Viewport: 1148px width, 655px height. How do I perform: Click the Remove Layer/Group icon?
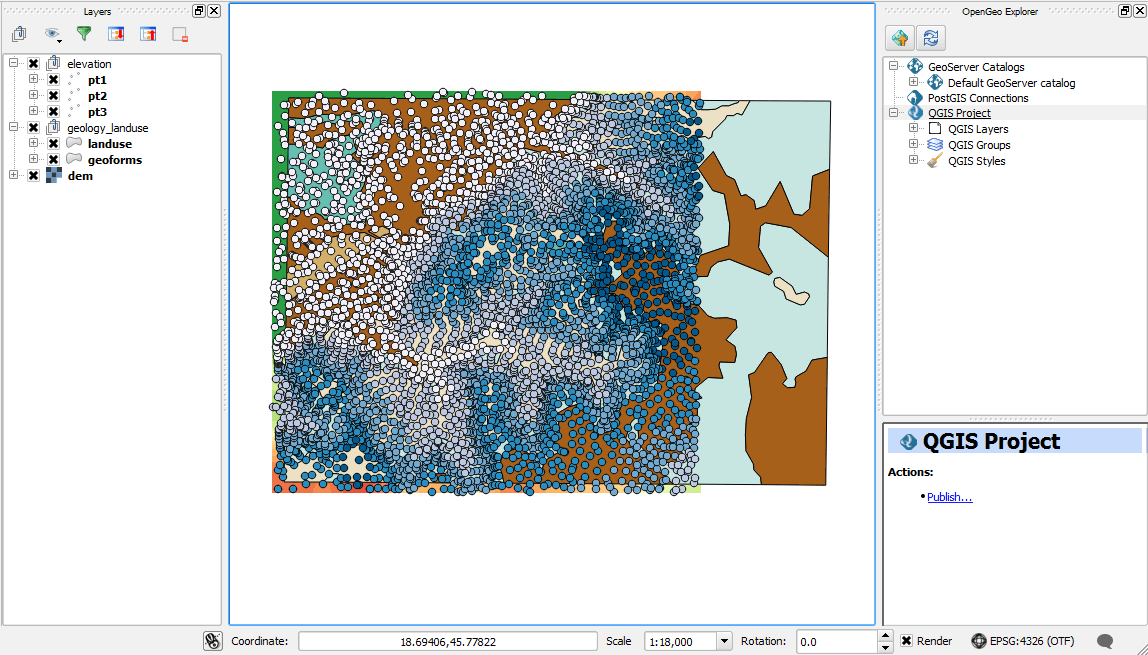tap(180, 34)
